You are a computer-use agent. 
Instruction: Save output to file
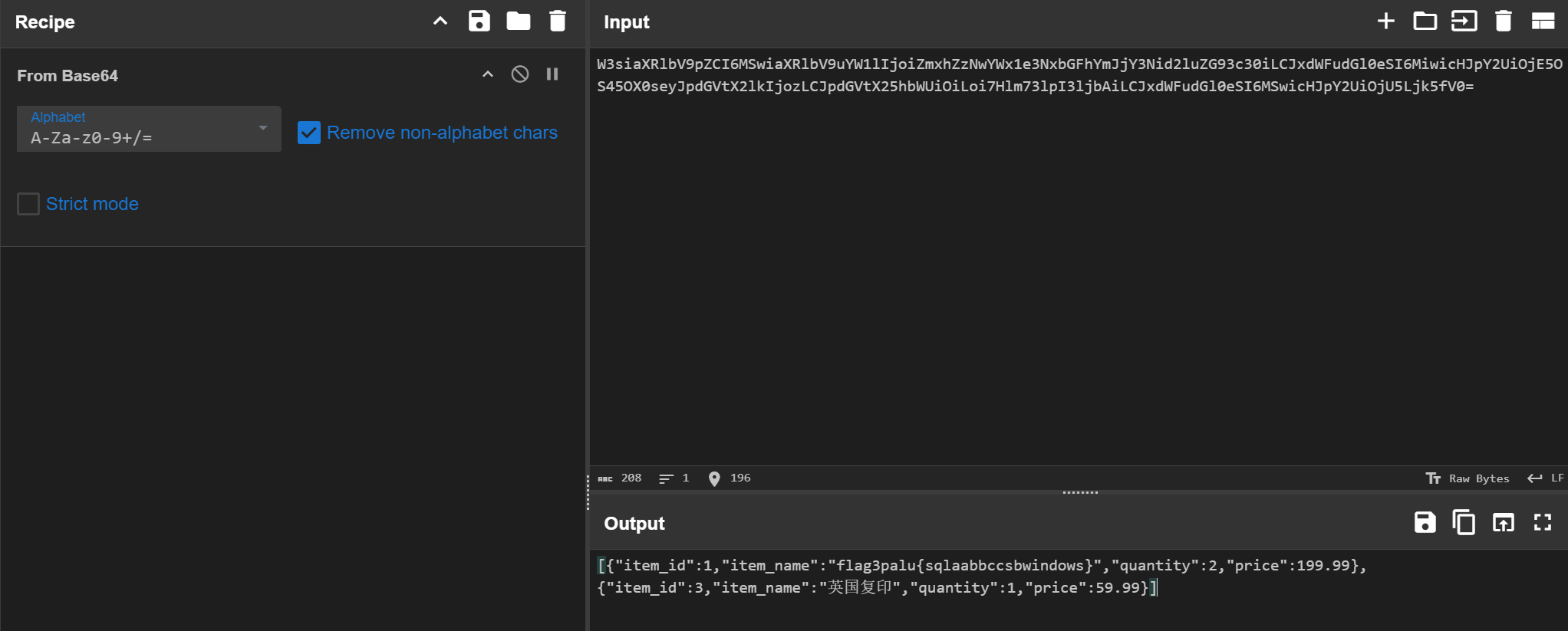pos(1425,523)
